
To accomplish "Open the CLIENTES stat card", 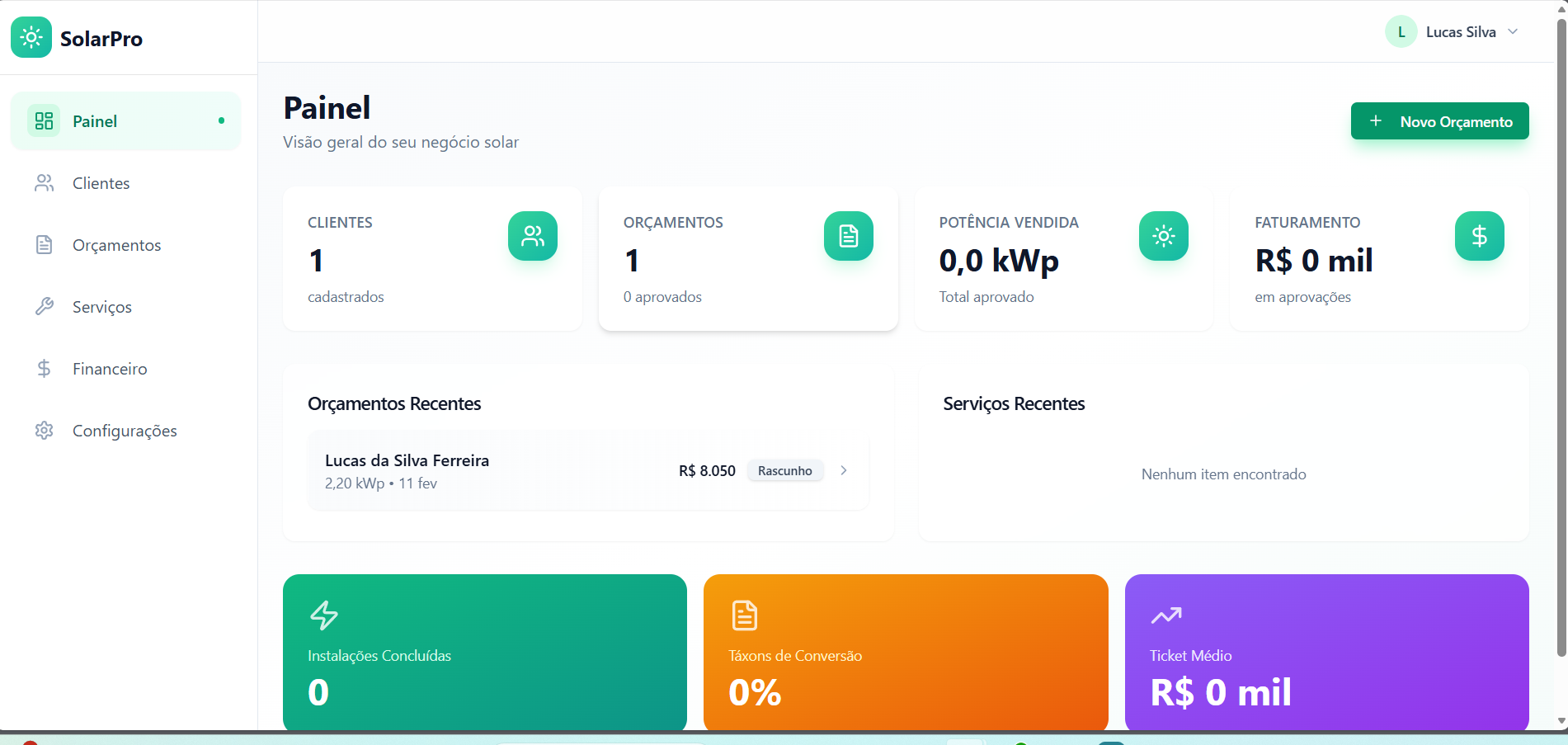I will coord(432,259).
